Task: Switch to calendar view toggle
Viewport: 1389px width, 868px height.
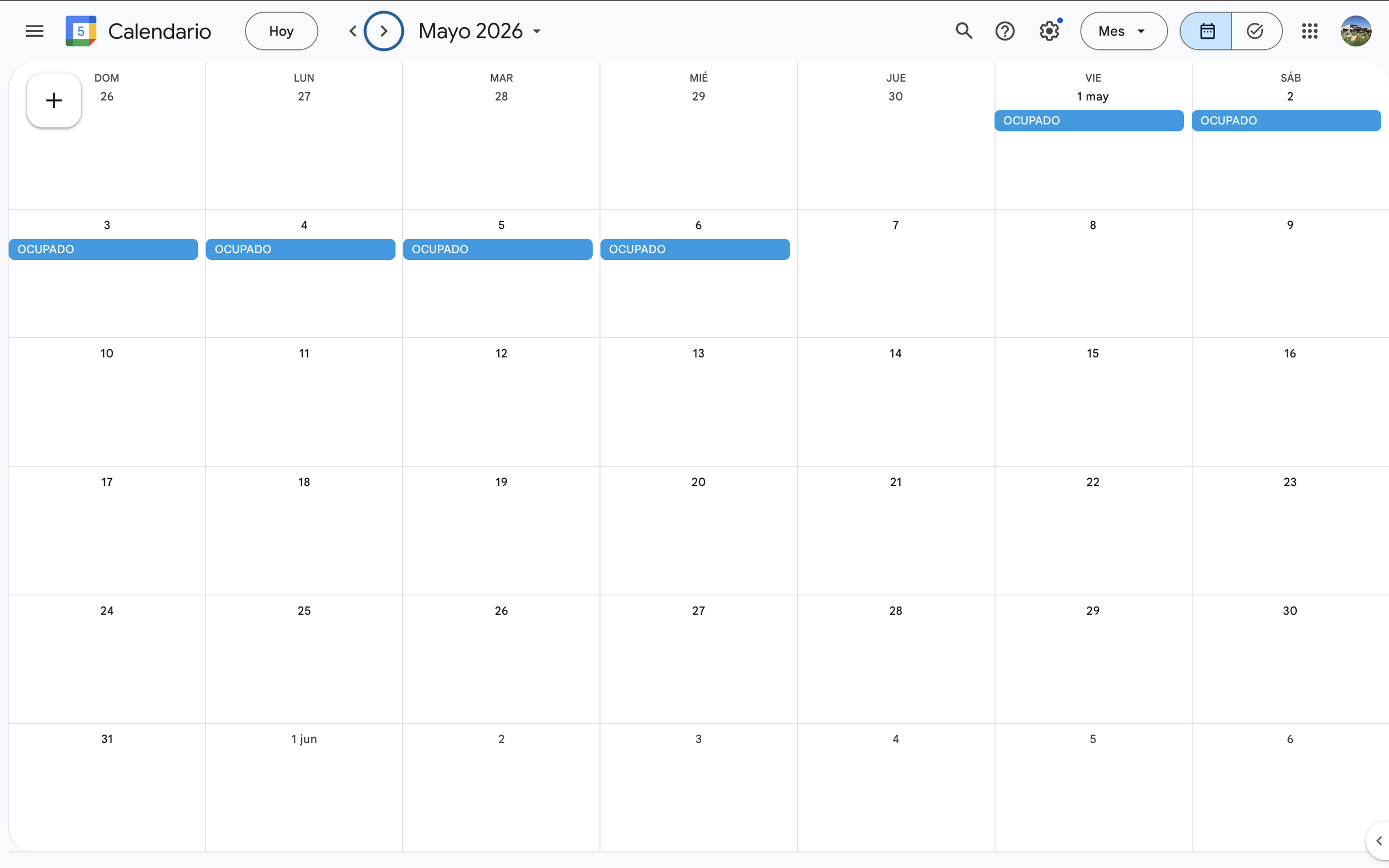Action: click(1206, 31)
